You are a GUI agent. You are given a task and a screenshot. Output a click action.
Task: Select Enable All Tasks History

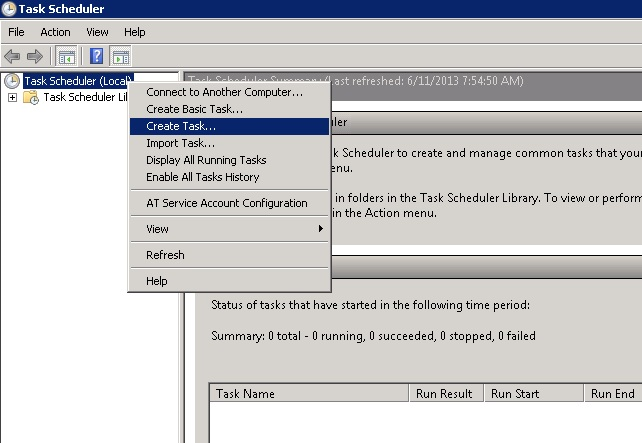203,177
